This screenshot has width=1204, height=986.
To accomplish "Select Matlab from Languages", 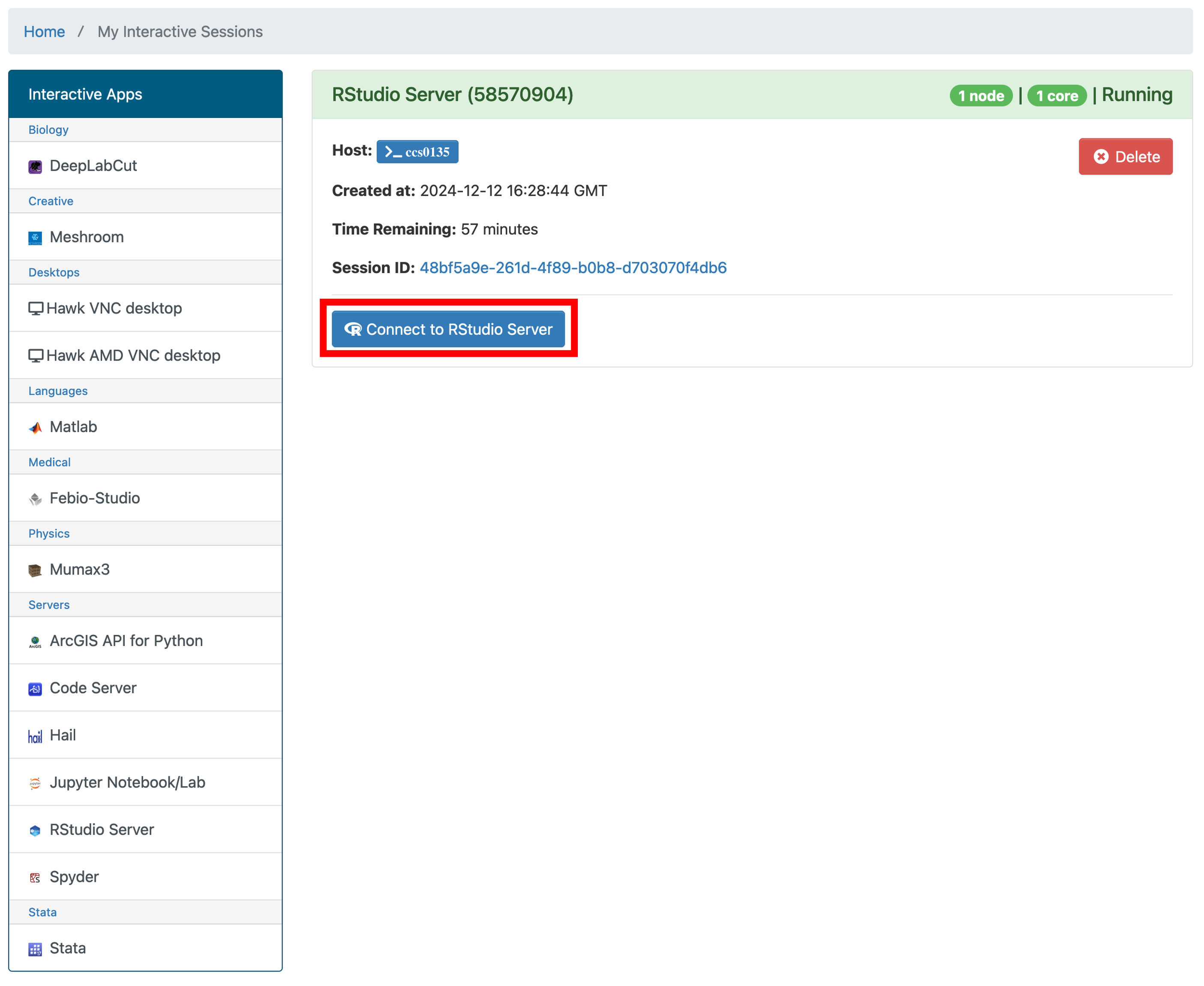I will coord(145,427).
